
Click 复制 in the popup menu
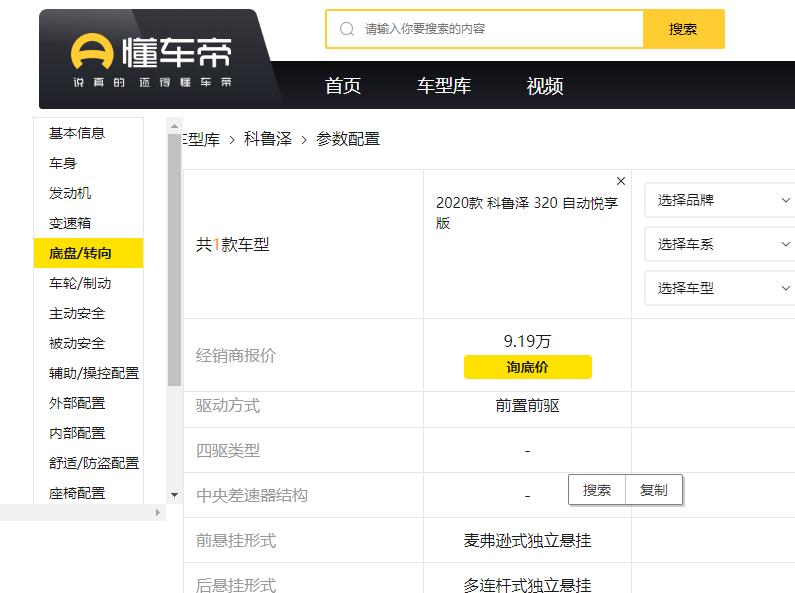coord(654,490)
